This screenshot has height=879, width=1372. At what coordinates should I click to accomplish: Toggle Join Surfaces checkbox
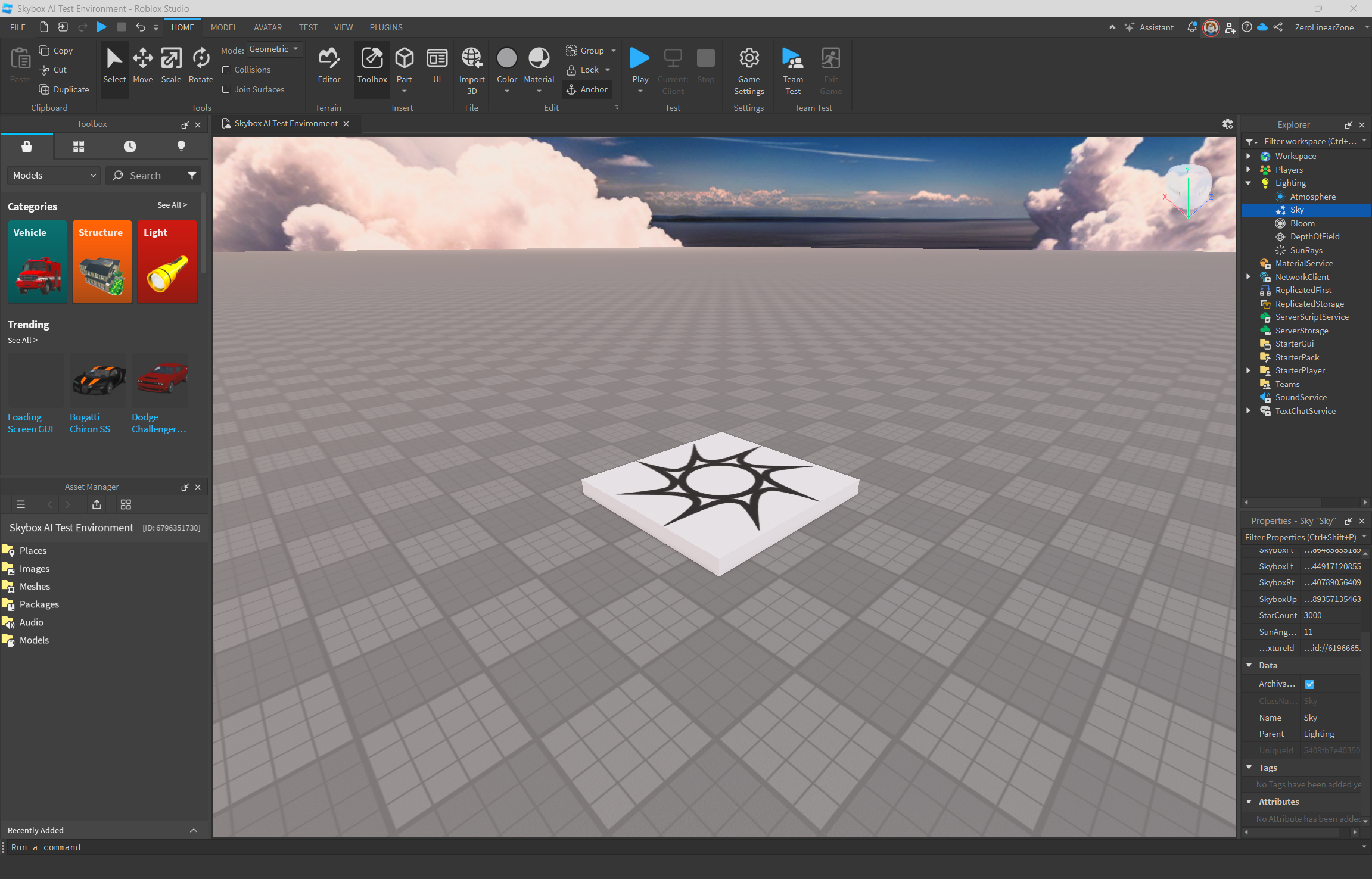[226, 89]
